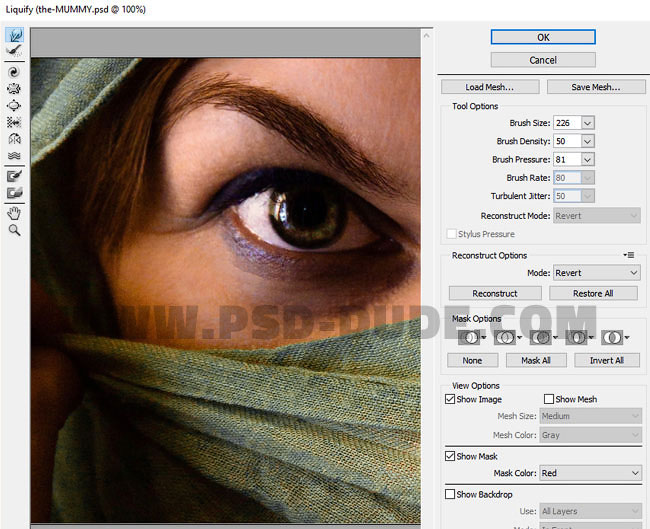Click the Invert All button
Screen dimensions: 650x529
[607, 360]
